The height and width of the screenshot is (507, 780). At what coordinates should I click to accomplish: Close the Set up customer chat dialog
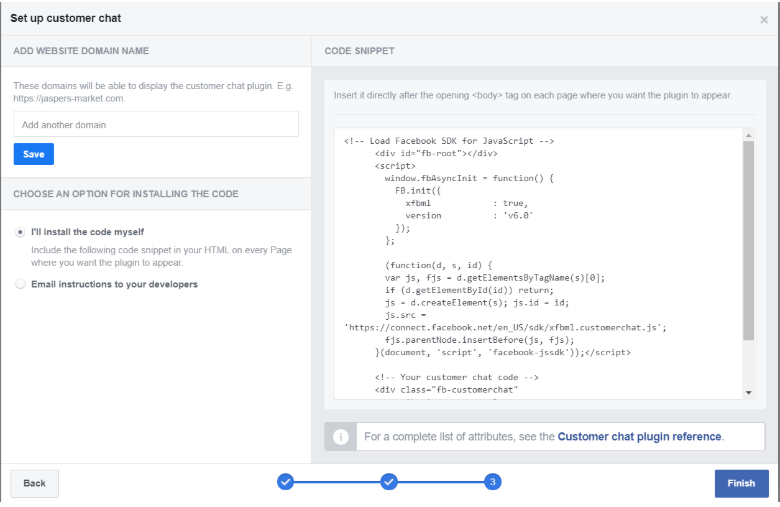[x=764, y=19]
